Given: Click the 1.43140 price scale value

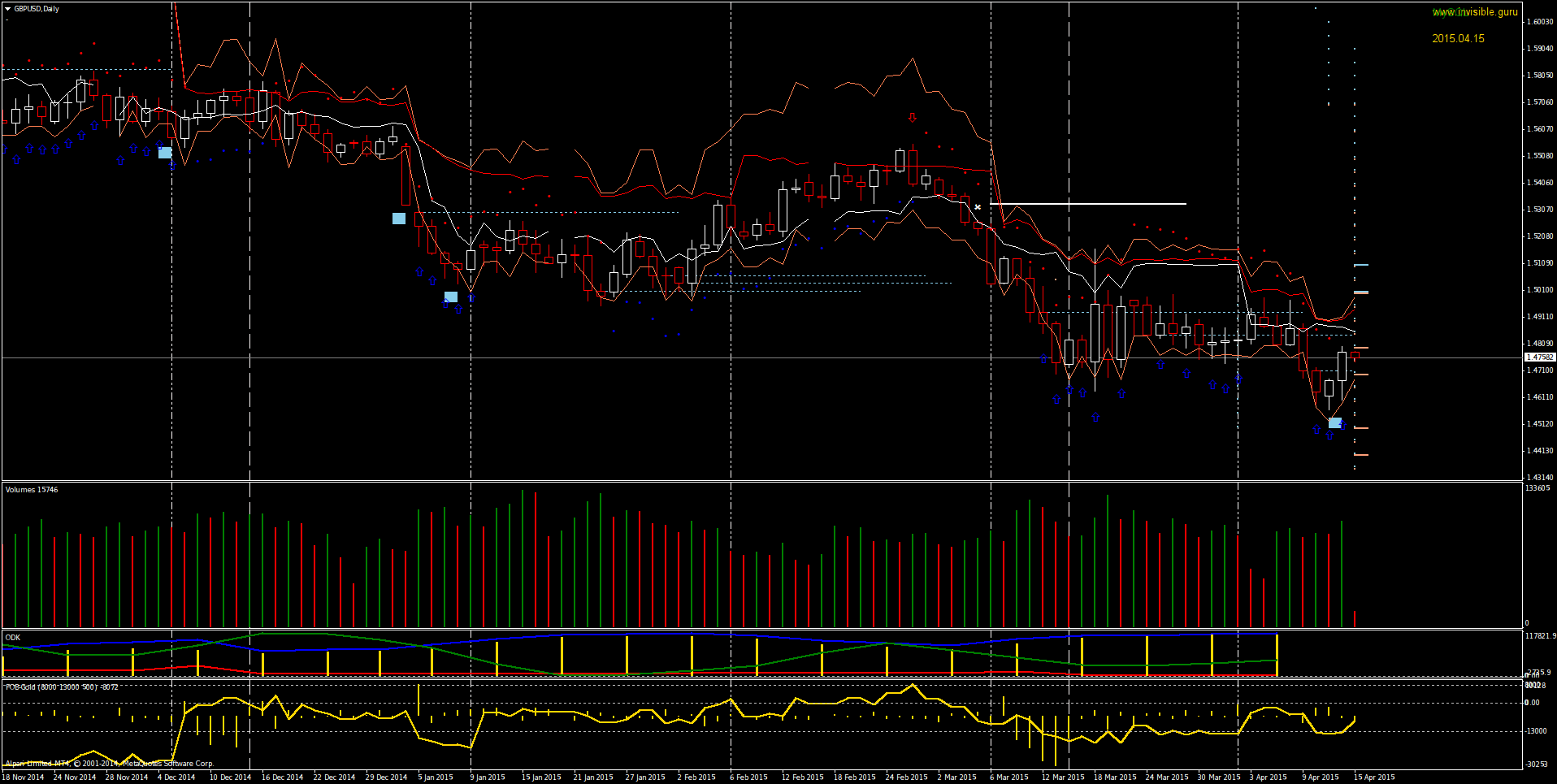Looking at the screenshot, I should point(1541,478).
